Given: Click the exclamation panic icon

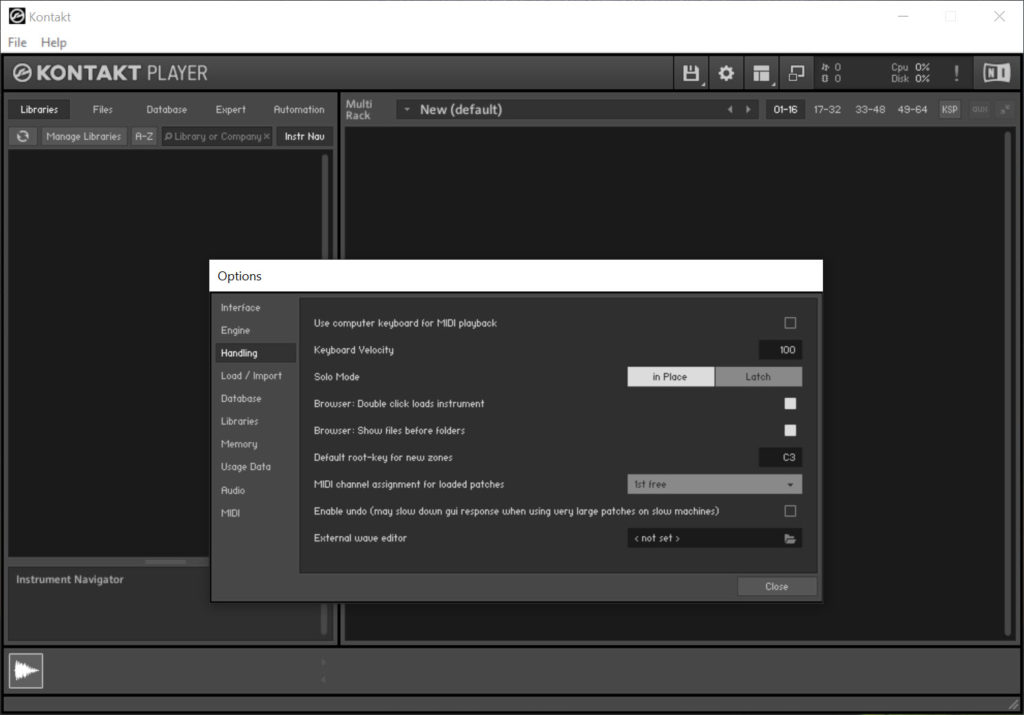Looking at the screenshot, I should tap(956, 73).
